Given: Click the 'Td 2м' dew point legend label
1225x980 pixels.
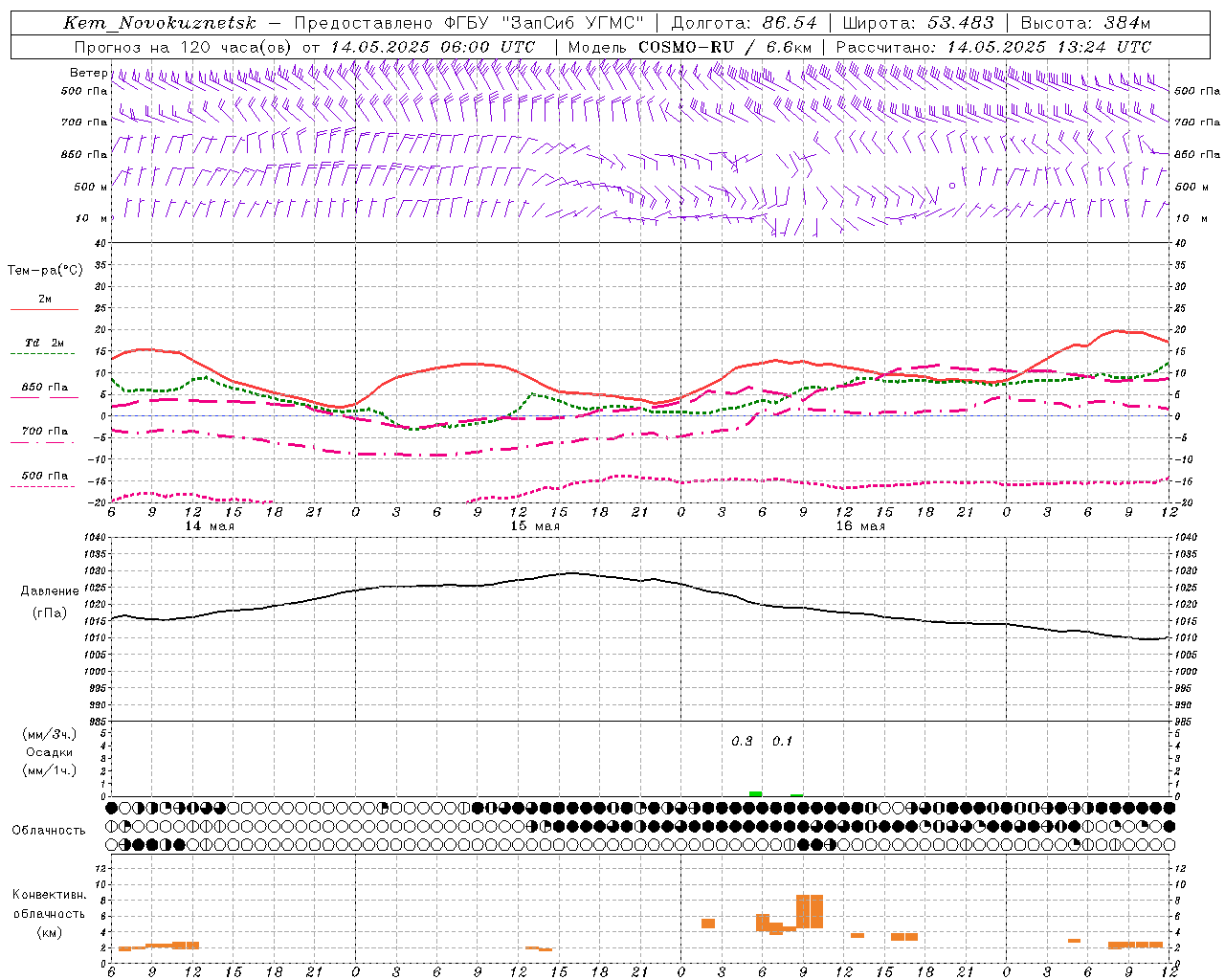Looking at the screenshot, I should click(x=45, y=343).
